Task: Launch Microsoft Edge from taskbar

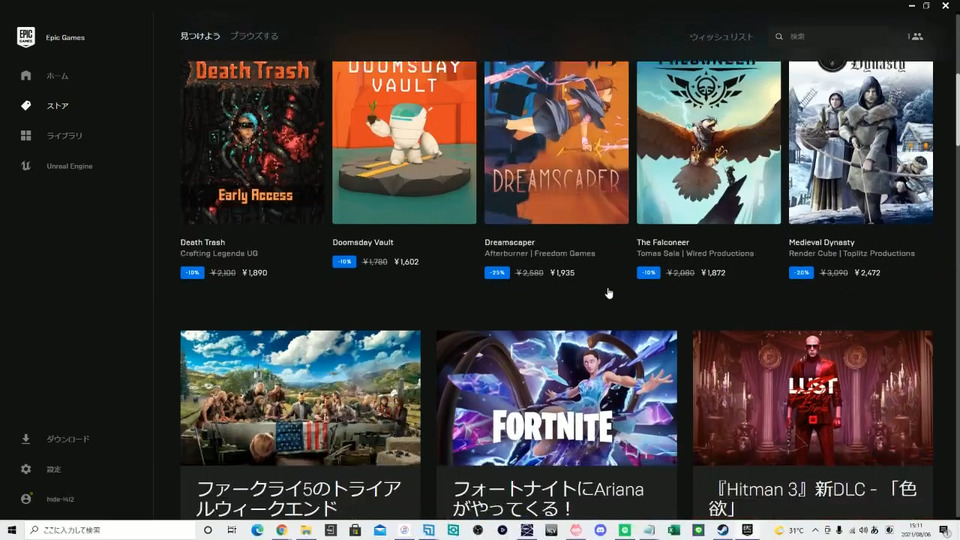Action: point(257,530)
